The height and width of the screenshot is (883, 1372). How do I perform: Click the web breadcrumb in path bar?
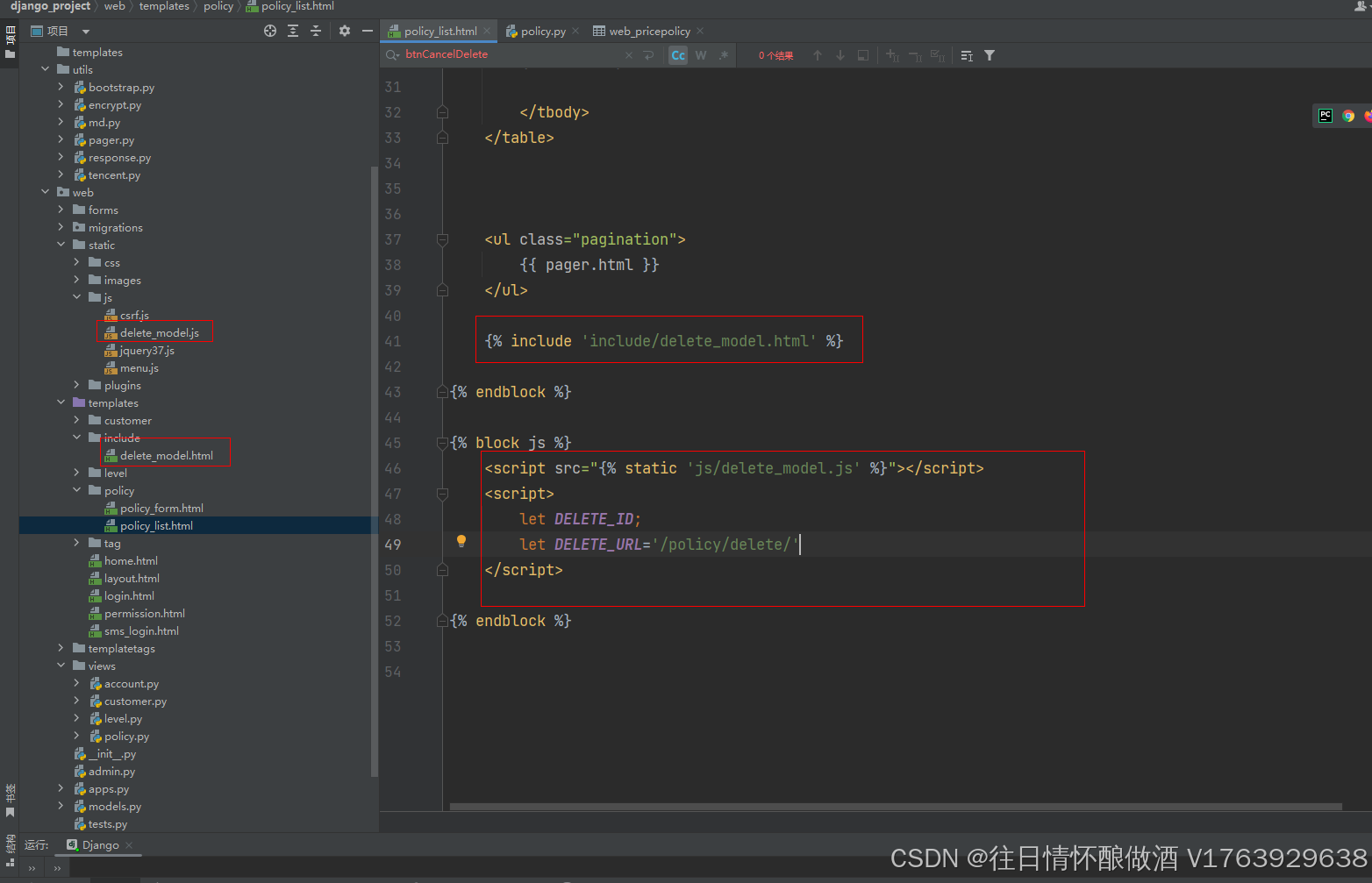[114, 6]
